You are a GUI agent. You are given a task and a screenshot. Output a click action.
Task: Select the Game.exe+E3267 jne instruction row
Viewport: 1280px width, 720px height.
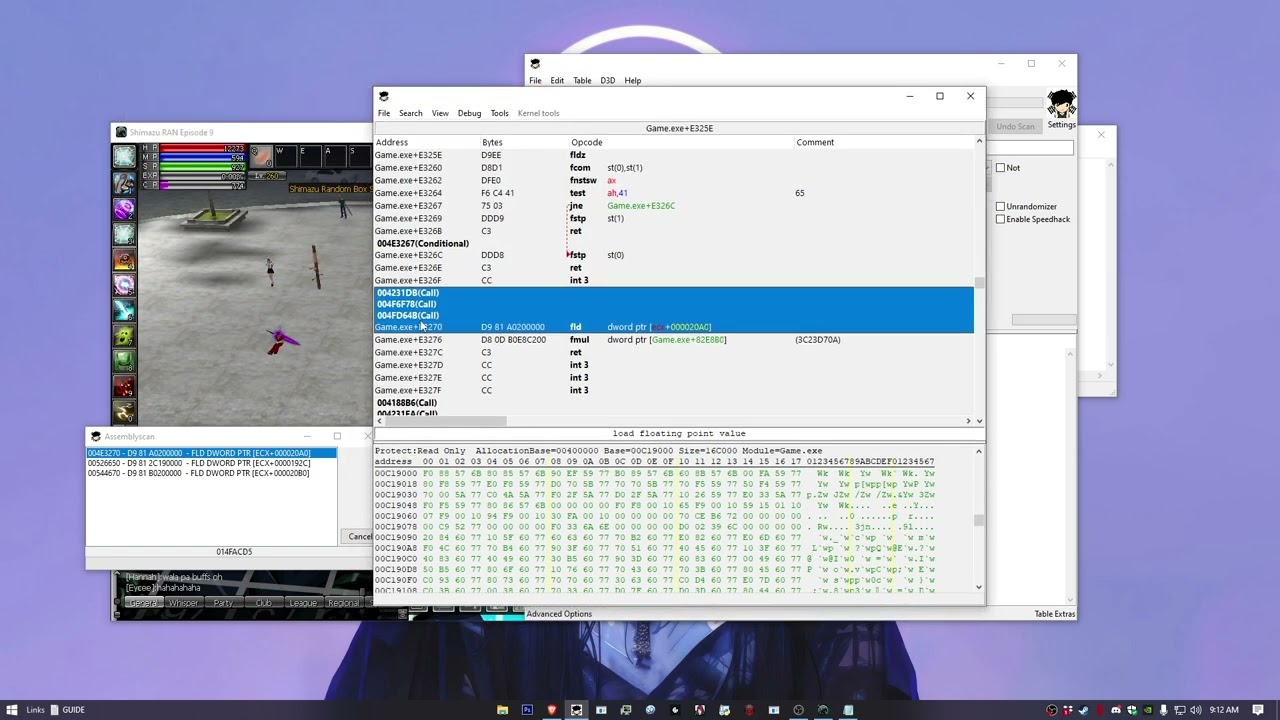[674, 206]
